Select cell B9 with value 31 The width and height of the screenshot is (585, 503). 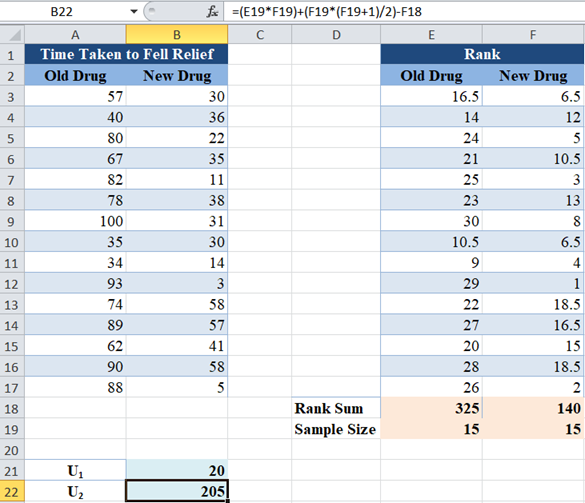(177, 221)
